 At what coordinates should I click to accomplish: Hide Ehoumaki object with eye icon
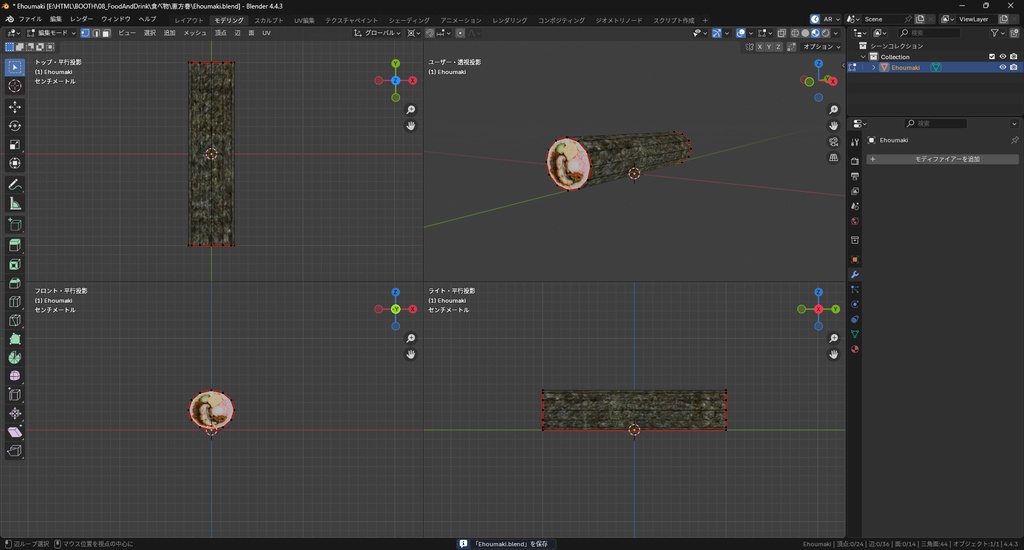point(1003,67)
